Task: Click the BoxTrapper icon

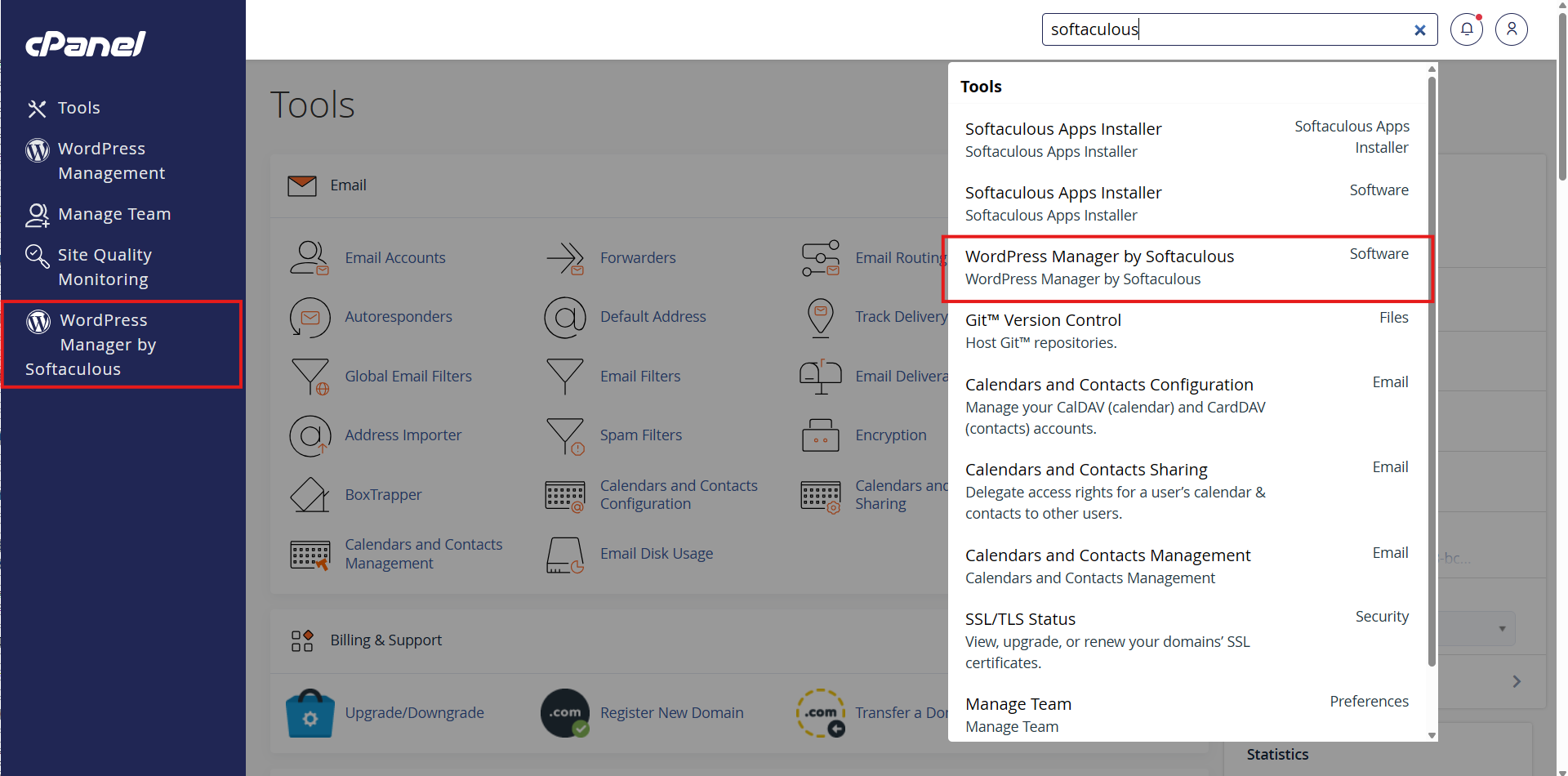Action: pos(310,495)
